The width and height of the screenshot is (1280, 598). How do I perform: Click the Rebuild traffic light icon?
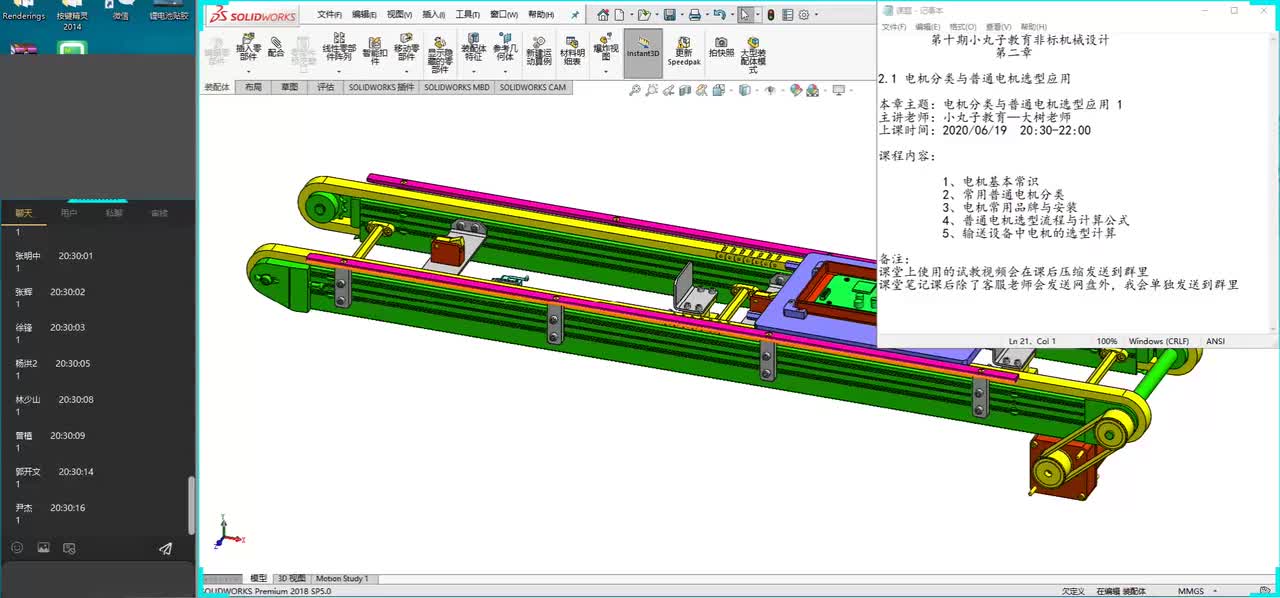pyautogui.click(x=770, y=15)
